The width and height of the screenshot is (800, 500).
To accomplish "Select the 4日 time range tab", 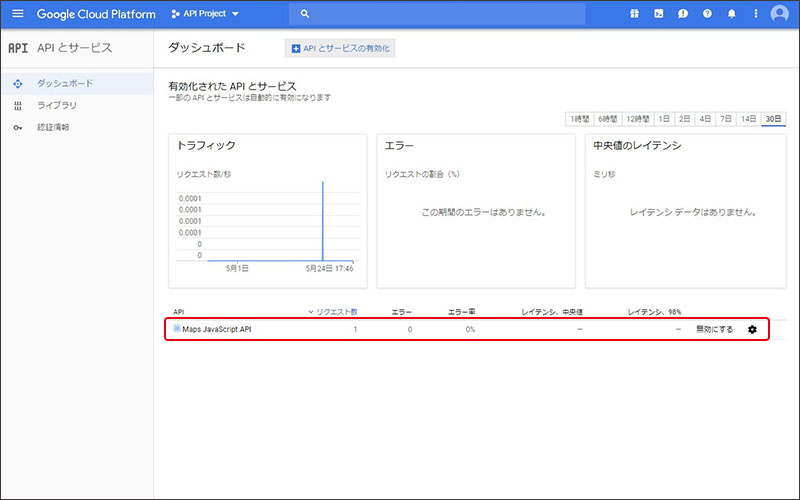I will pos(705,119).
